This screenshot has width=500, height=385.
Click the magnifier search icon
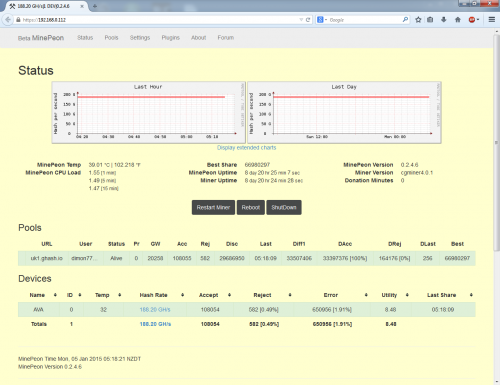(405, 20)
